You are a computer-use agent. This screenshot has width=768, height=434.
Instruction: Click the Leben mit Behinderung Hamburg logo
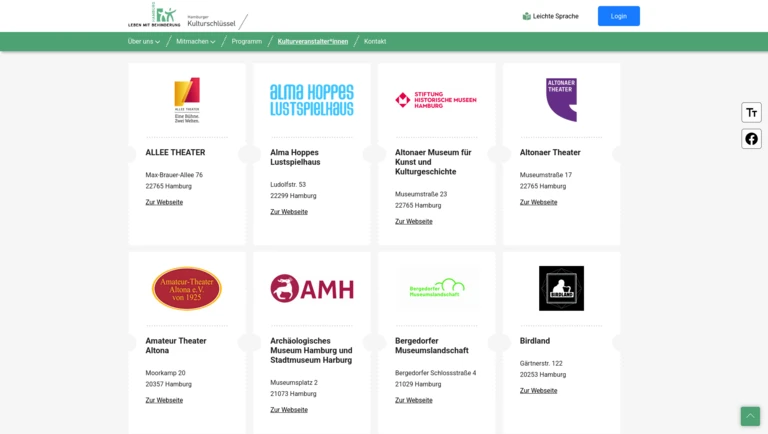154,15
